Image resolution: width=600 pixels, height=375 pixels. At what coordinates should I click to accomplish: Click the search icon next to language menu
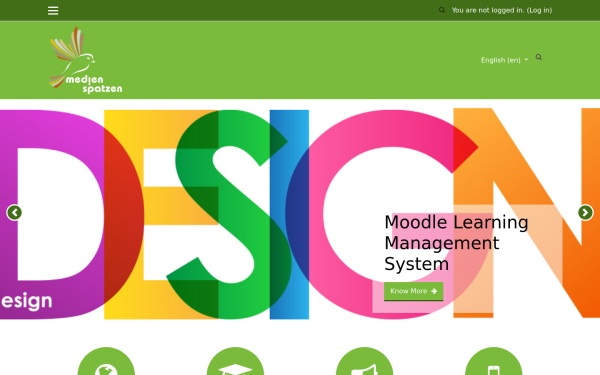(539, 57)
